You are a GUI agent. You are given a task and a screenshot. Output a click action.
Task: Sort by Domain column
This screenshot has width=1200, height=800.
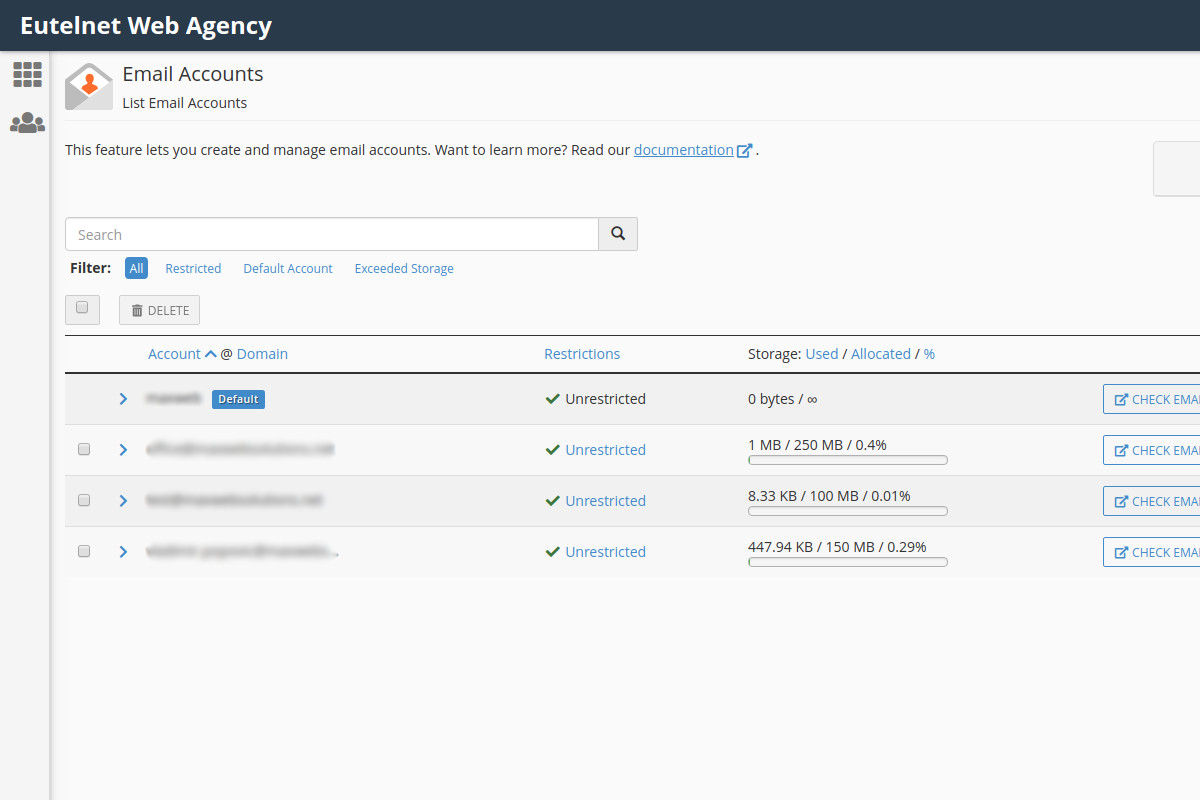click(x=262, y=354)
